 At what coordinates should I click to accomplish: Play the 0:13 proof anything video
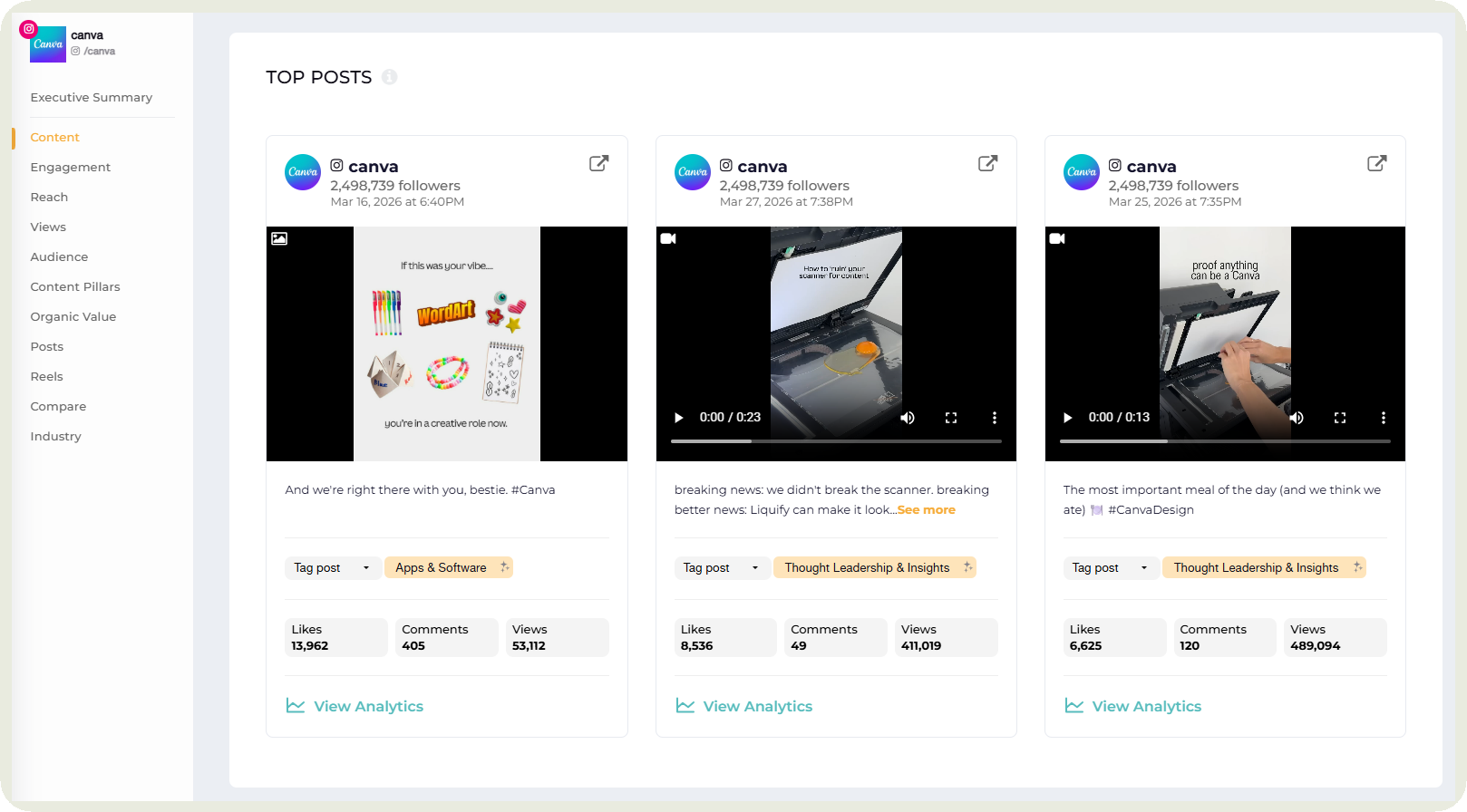(x=1067, y=418)
